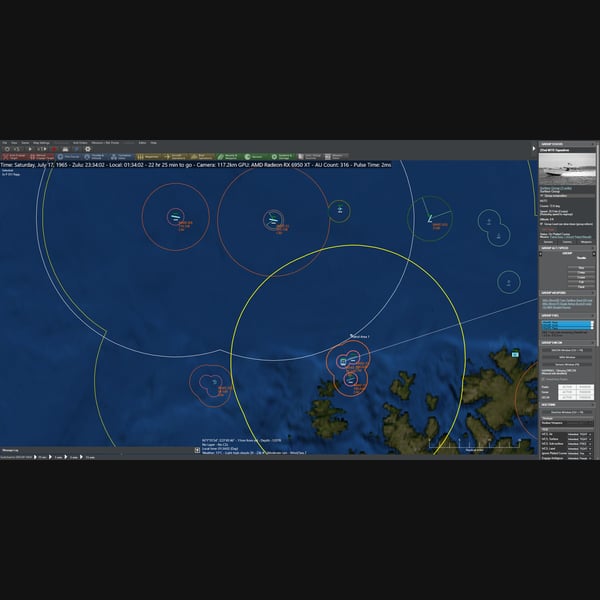The image size is (600, 600).
Task: Open the File menu
Action: (5, 143)
